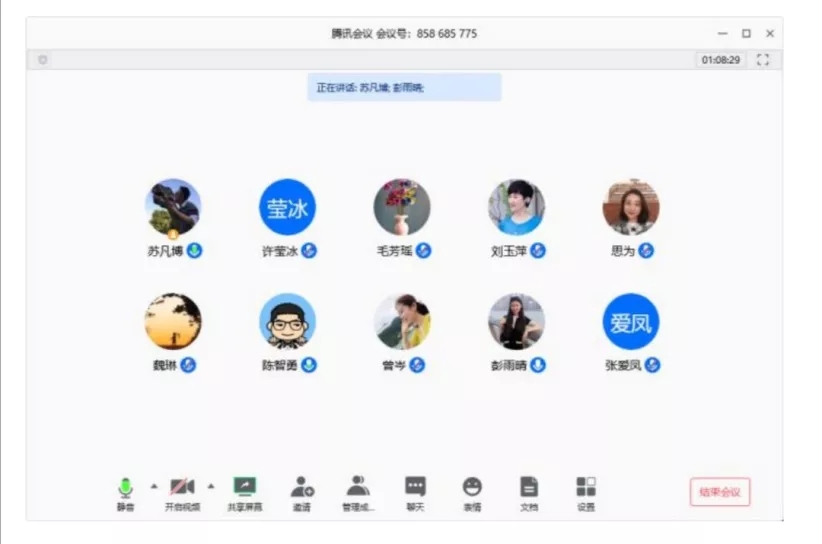Open the chat (聊天) panel
Screen dimensions: 822x544
pyautogui.click(x=415, y=488)
